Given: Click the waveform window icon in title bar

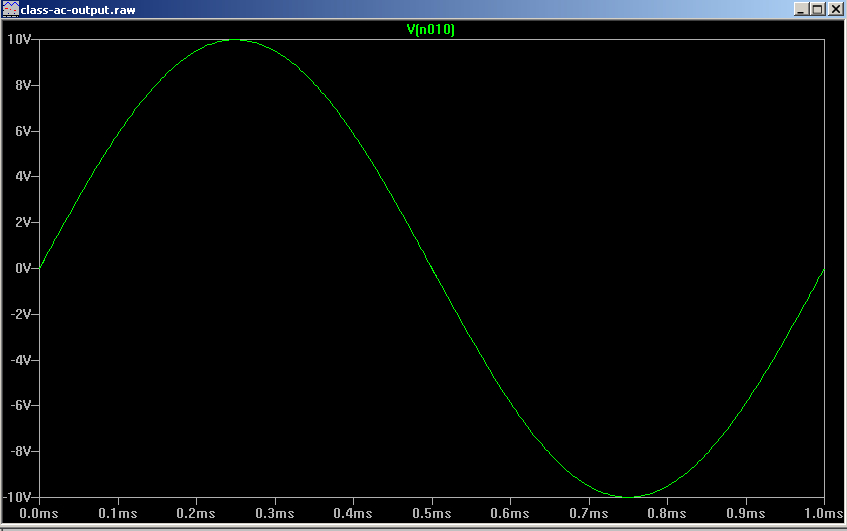Looking at the screenshot, I should [10, 9].
